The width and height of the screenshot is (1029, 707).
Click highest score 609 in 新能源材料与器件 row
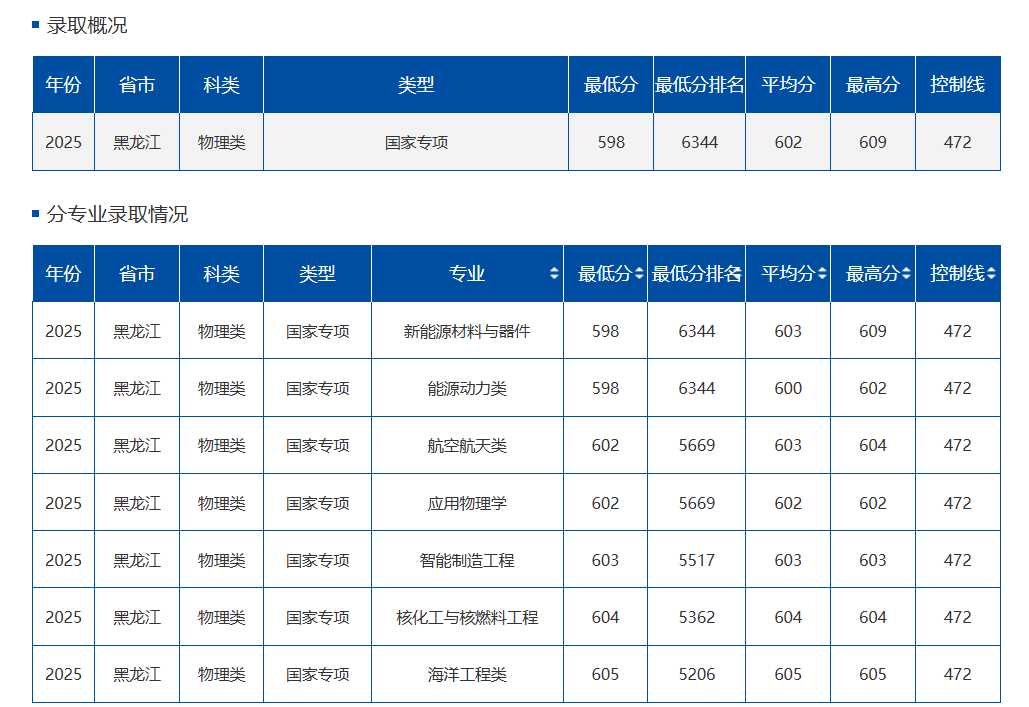pyautogui.click(x=872, y=331)
